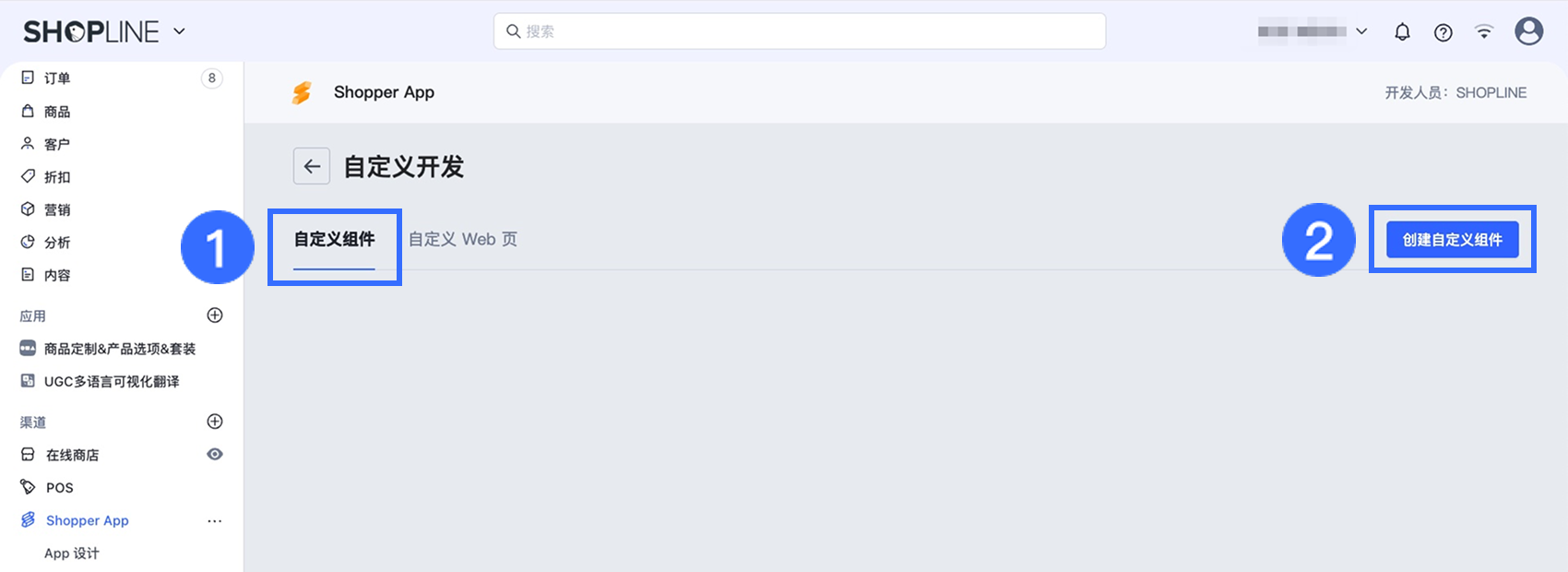
Task: Toggle the 在线商店 eye preview icon
Action: pyautogui.click(x=215, y=454)
